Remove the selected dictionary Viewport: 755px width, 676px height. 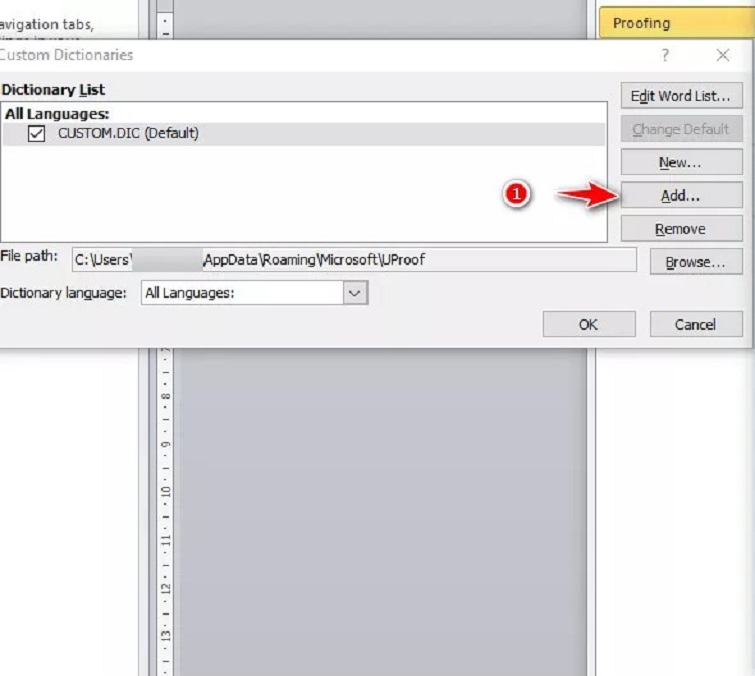click(x=681, y=229)
